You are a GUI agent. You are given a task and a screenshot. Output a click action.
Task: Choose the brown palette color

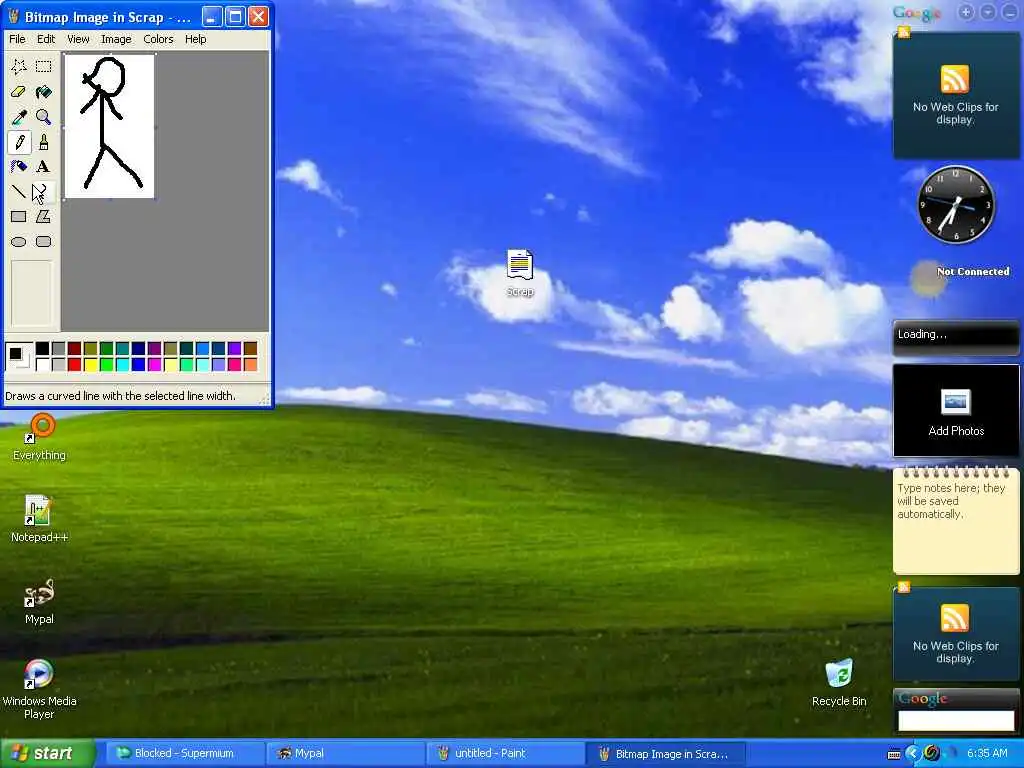(x=250, y=349)
